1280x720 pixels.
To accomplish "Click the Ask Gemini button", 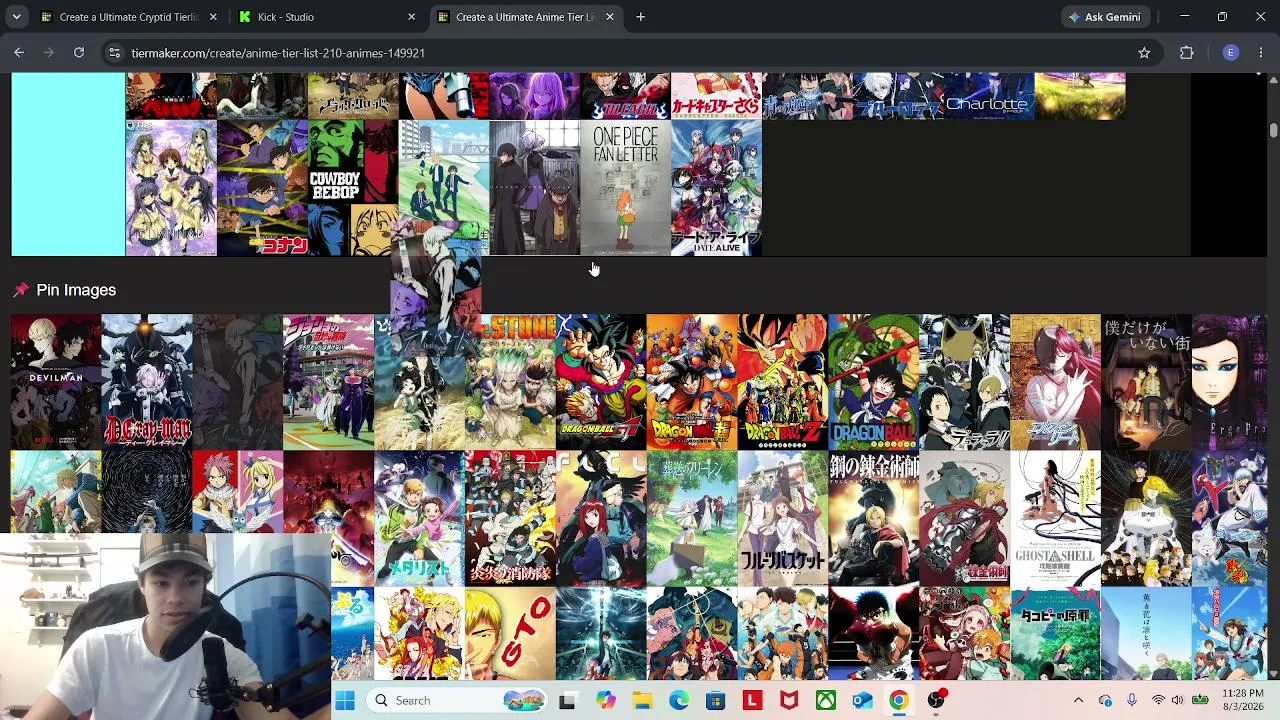I will point(1104,17).
